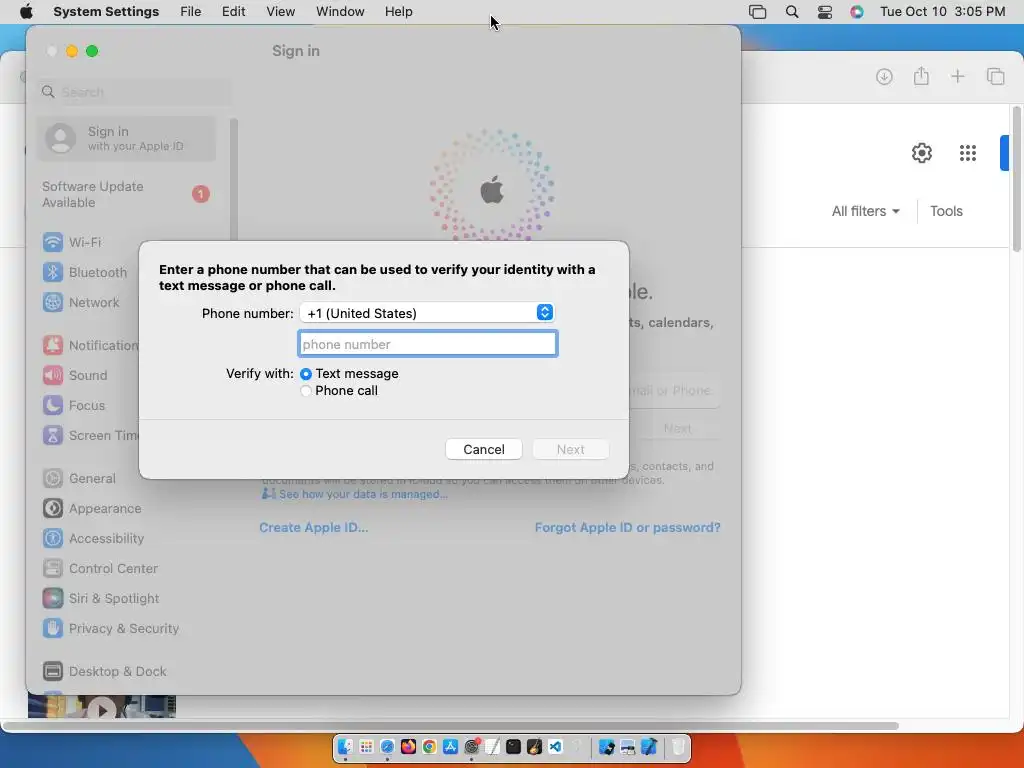
Task: Open the Window menu
Action: 340,12
